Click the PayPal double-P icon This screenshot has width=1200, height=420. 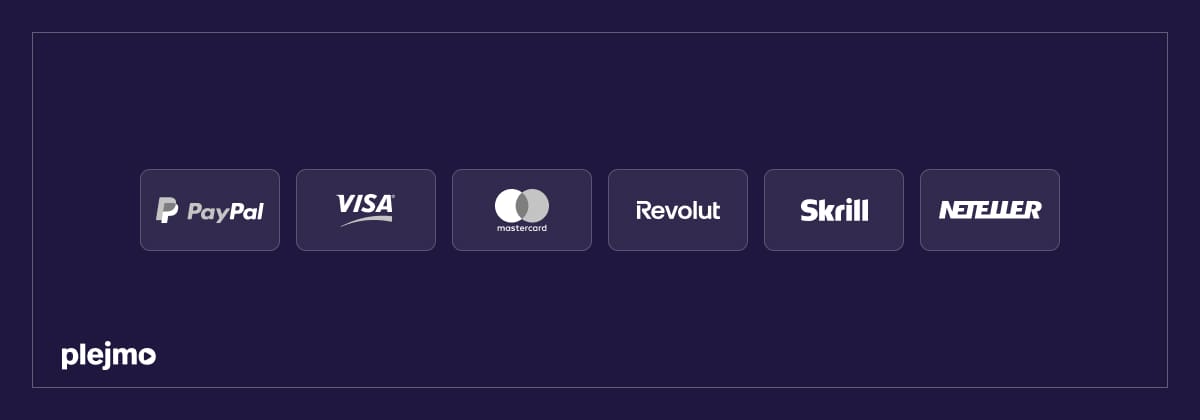167,210
